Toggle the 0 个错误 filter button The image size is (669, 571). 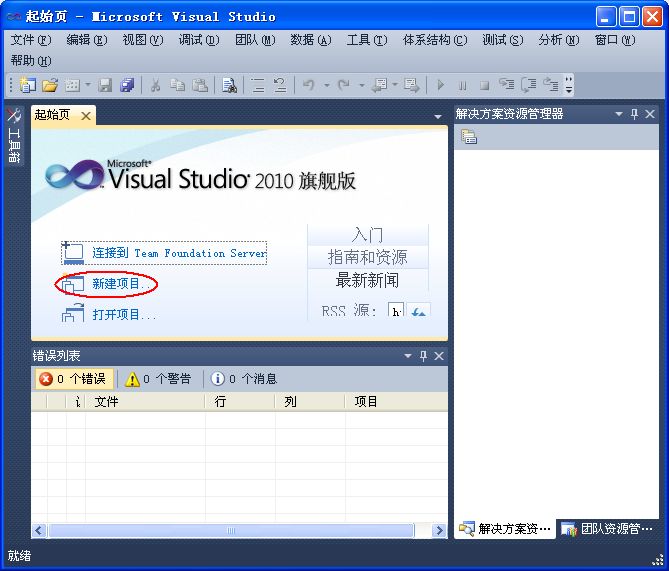(x=73, y=379)
